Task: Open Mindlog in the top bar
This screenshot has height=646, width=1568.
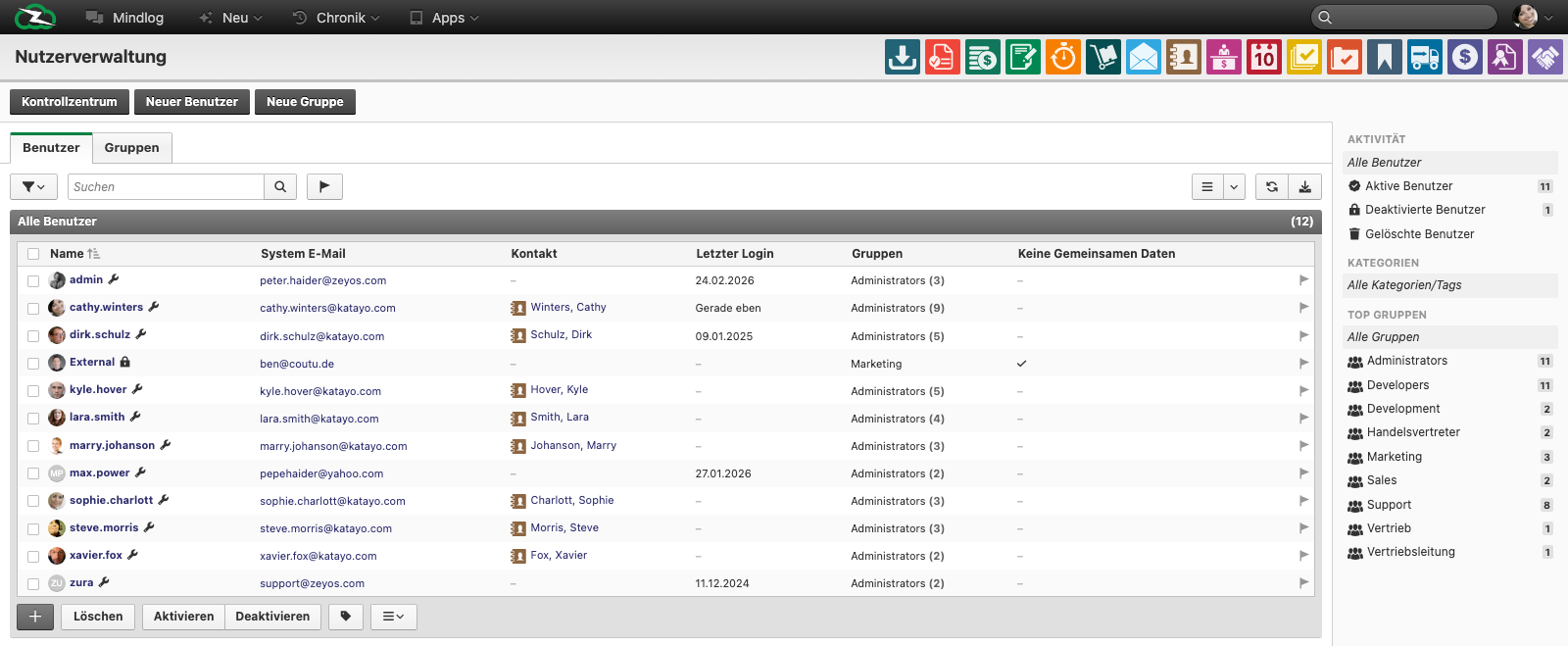Action: (124, 18)
